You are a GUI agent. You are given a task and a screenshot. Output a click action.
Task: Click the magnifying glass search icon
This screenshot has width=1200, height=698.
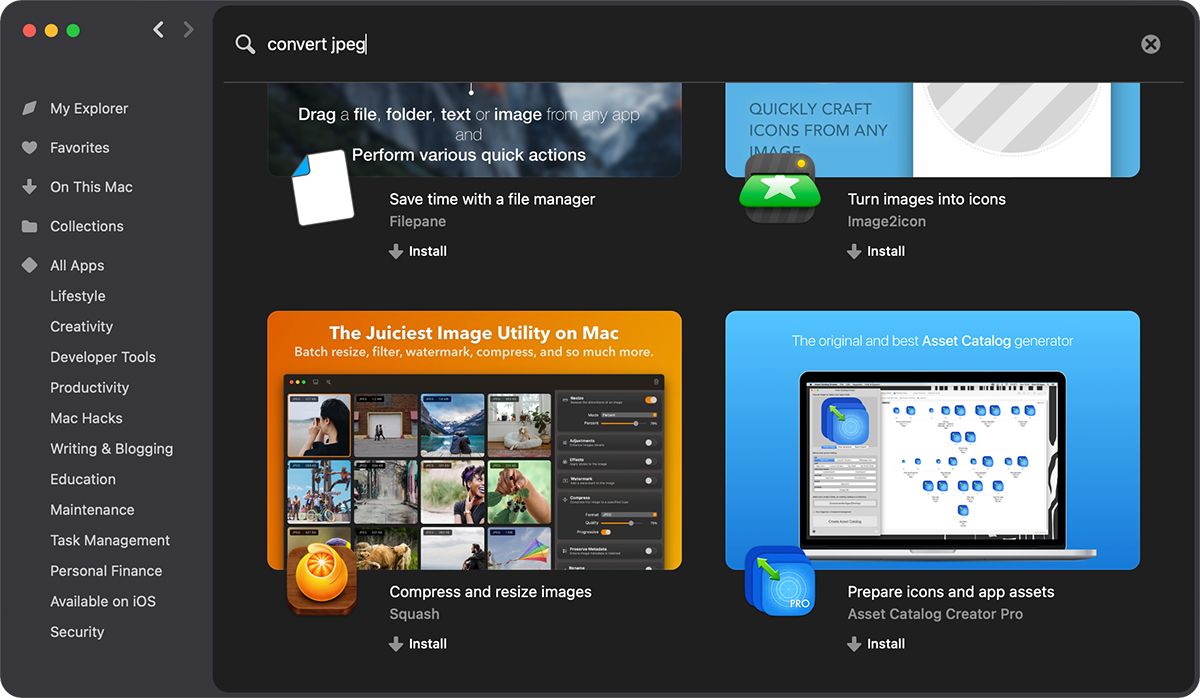point(245,44)
